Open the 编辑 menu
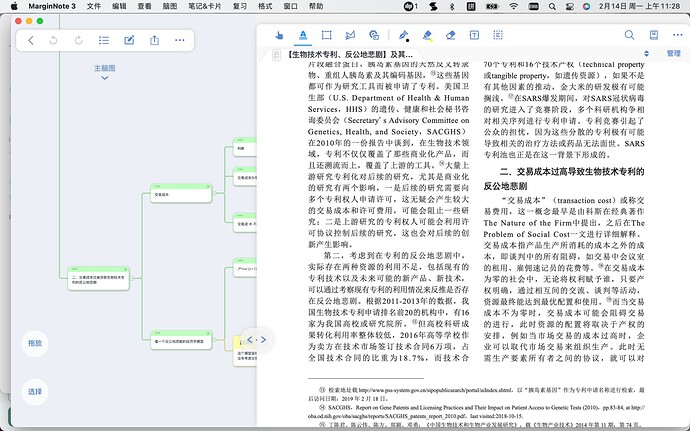690x431 pixels. click(119, 6)
